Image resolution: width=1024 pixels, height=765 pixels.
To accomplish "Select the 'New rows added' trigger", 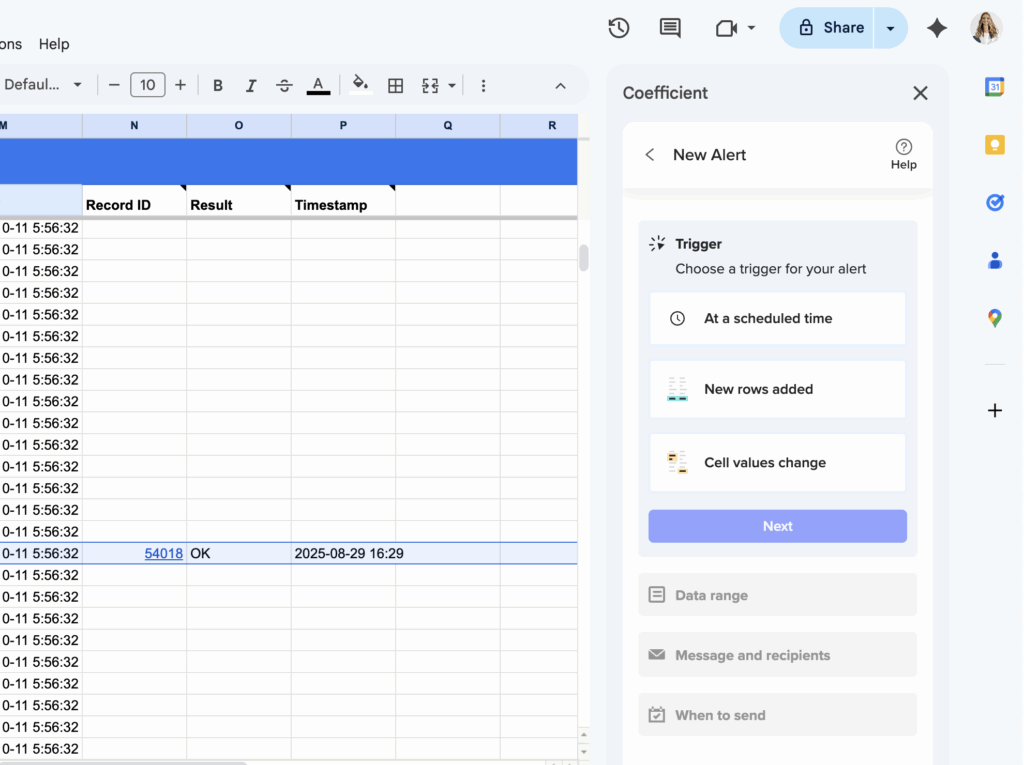I will click(777, 389).
